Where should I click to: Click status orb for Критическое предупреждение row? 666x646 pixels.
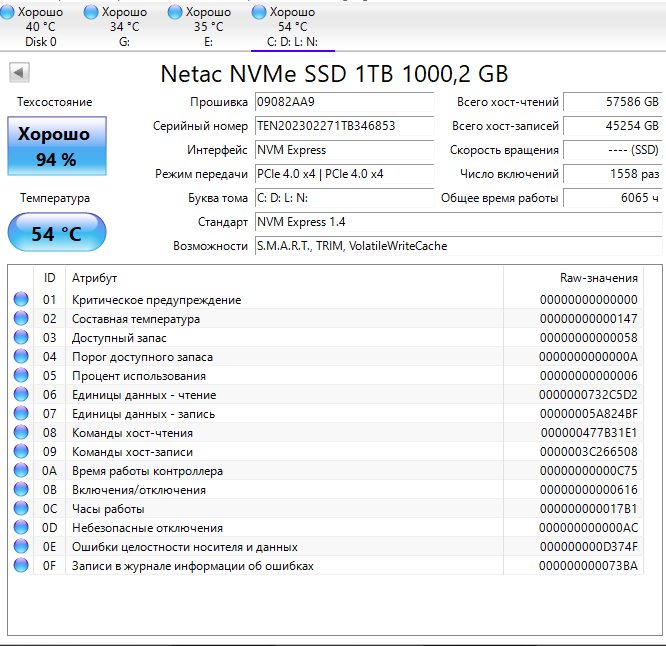click(x=21, y=299)
